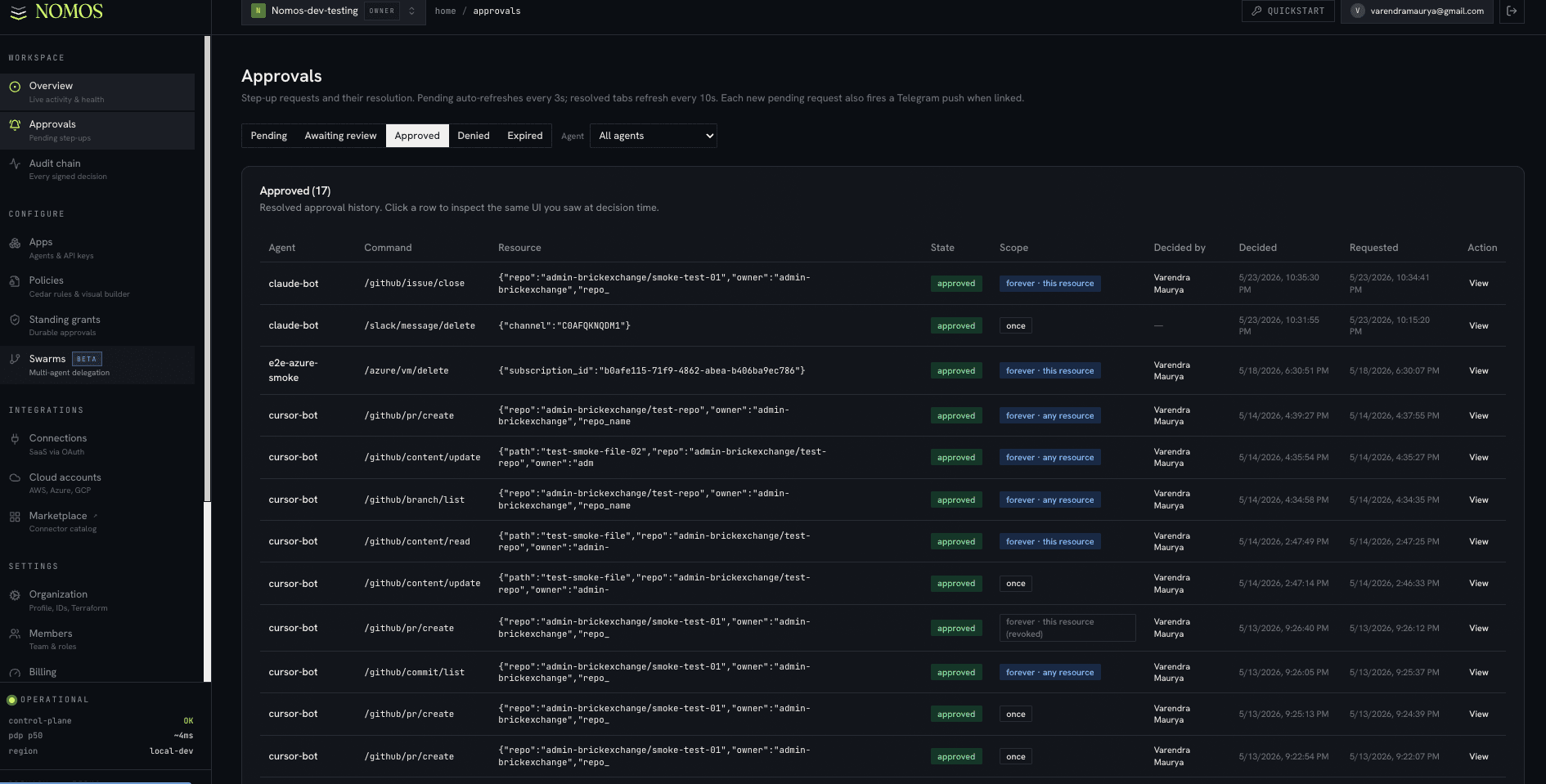
Task: Click the channel C0AFQKNQDM1 resource cell
Action: click(x=564, y=326)
